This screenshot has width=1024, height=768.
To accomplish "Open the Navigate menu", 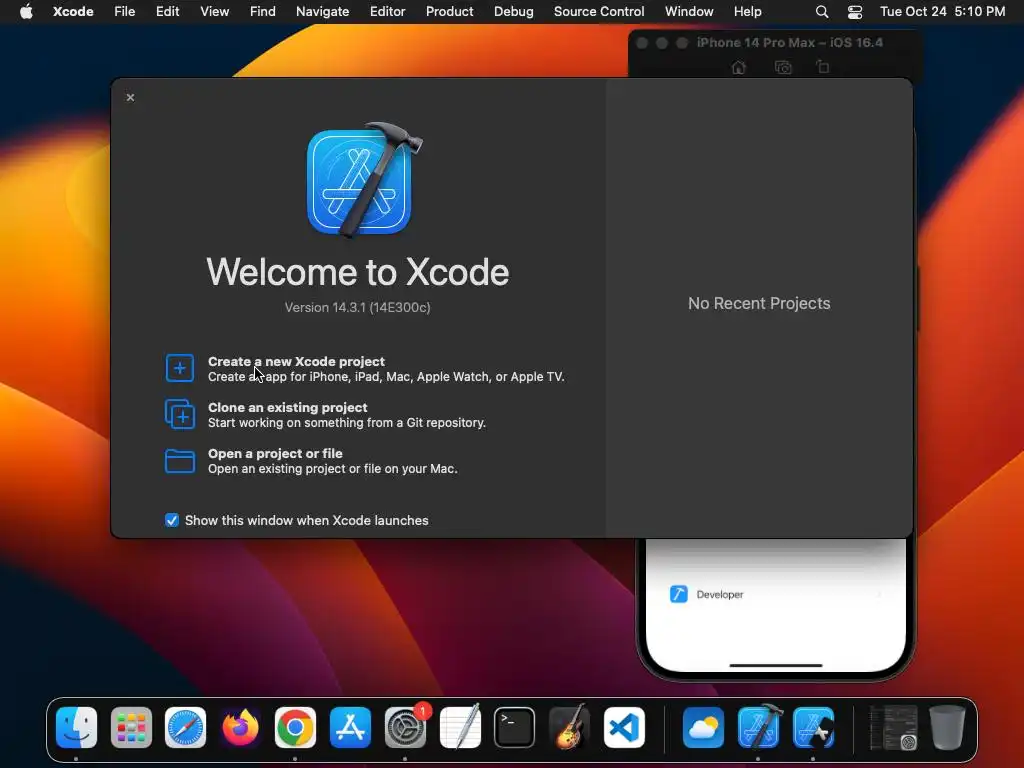I will 323,12.
